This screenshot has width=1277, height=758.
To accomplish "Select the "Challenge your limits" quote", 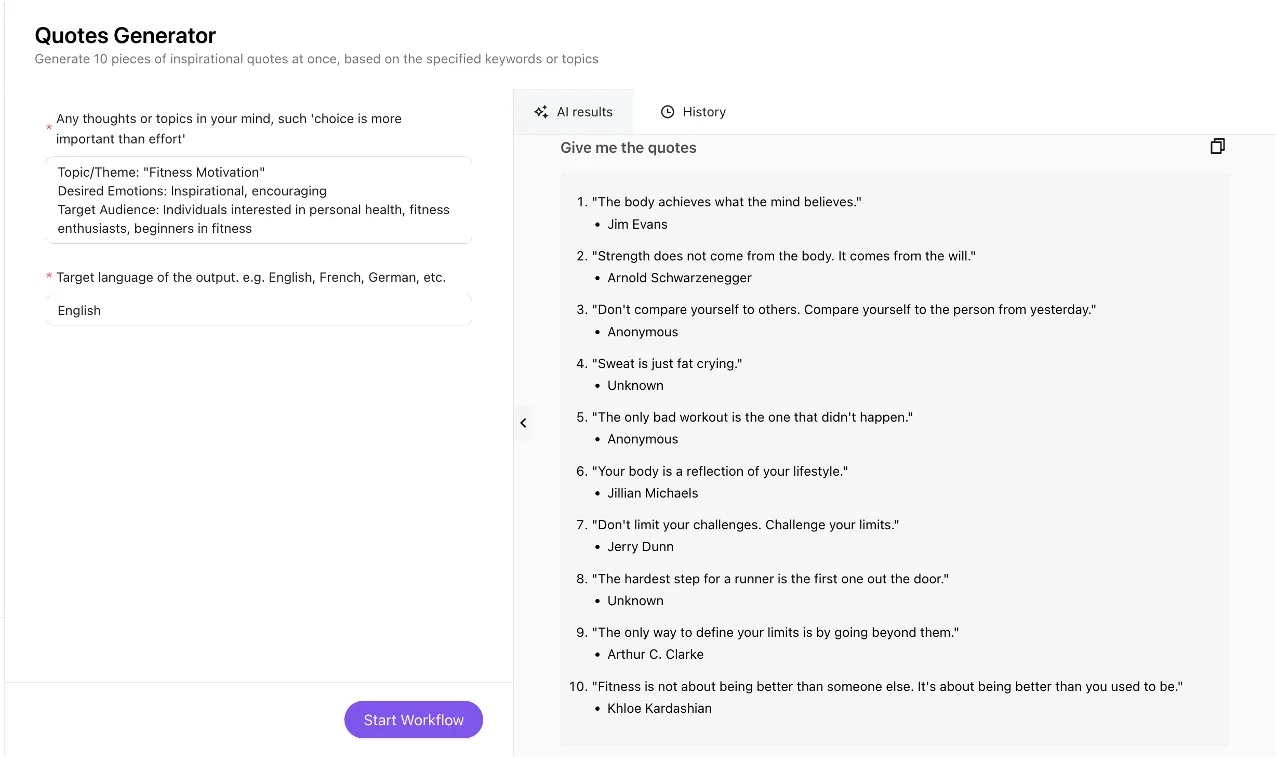I will 745,525.
